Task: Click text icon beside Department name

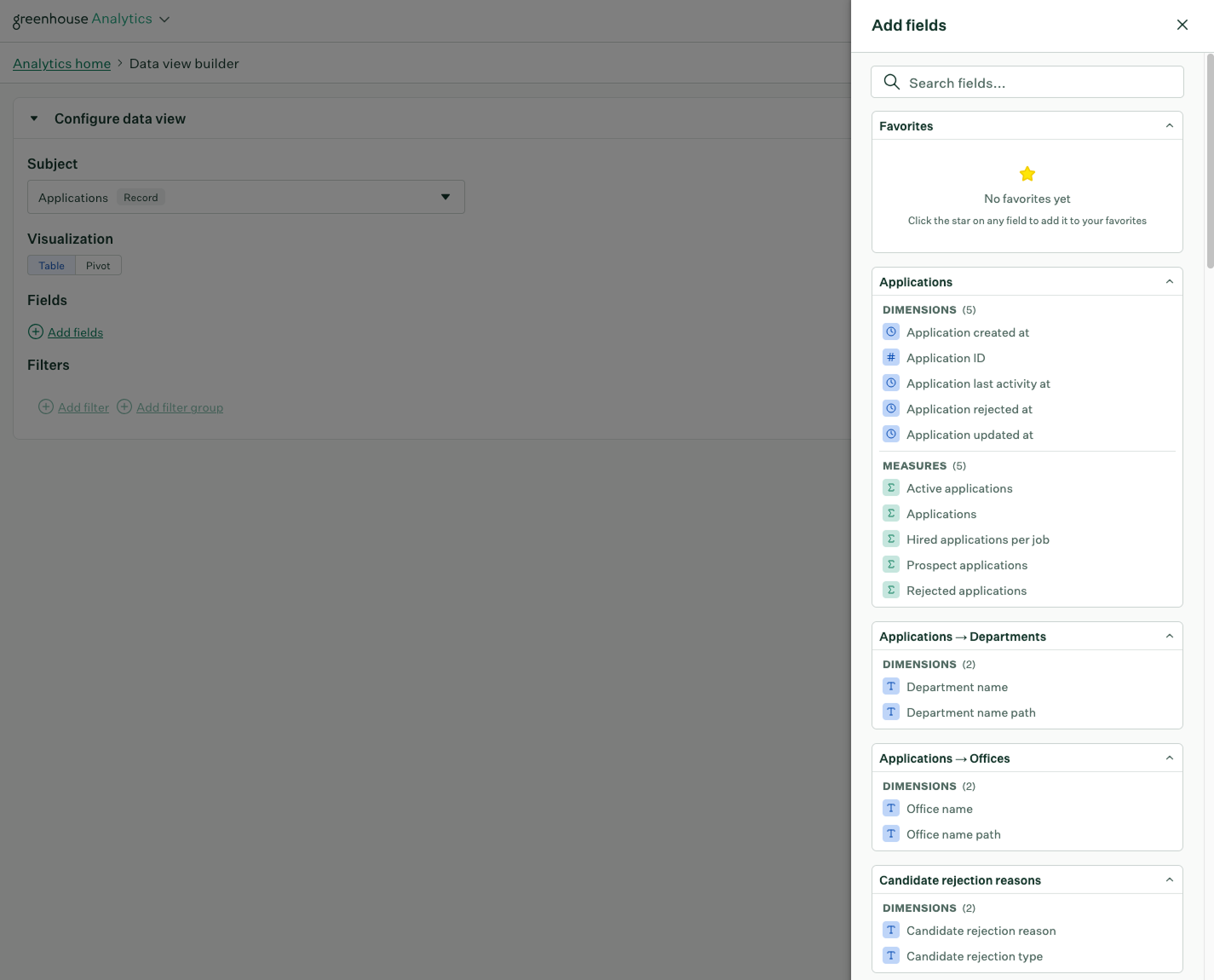Action: click(891, 686)
